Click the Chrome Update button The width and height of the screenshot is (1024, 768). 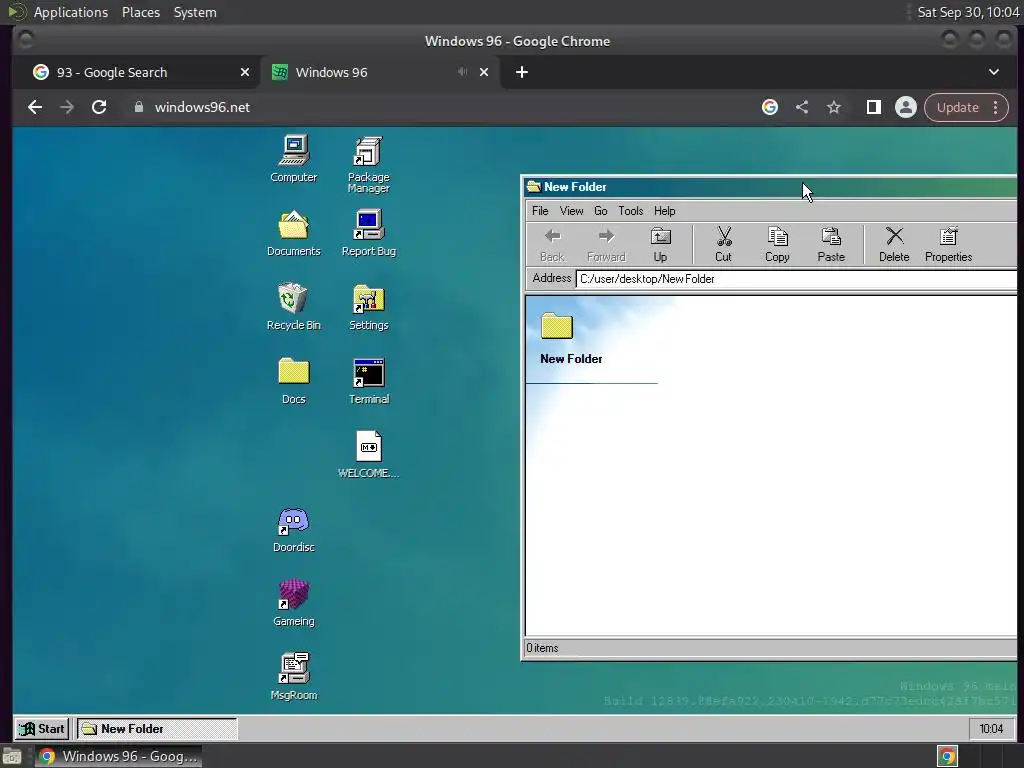957,107
